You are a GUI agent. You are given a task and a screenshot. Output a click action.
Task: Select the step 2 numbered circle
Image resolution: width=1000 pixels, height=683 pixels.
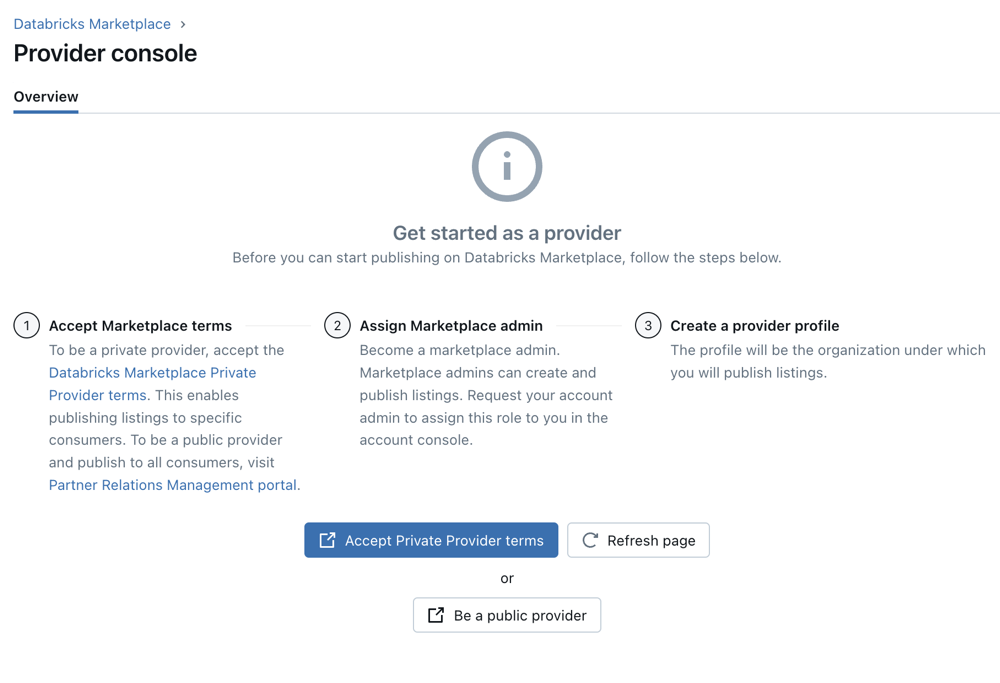(337, 325)
